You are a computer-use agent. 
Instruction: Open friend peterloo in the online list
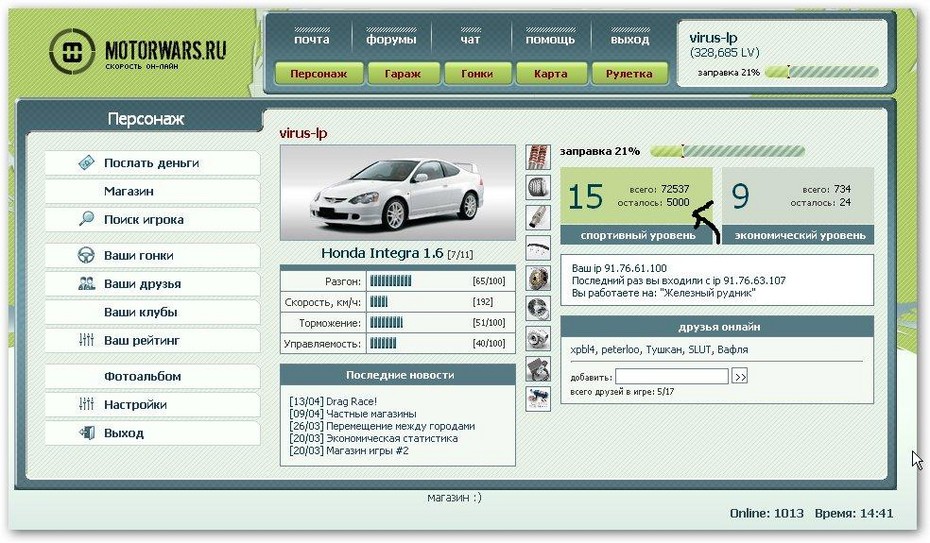tap(620, 350)
